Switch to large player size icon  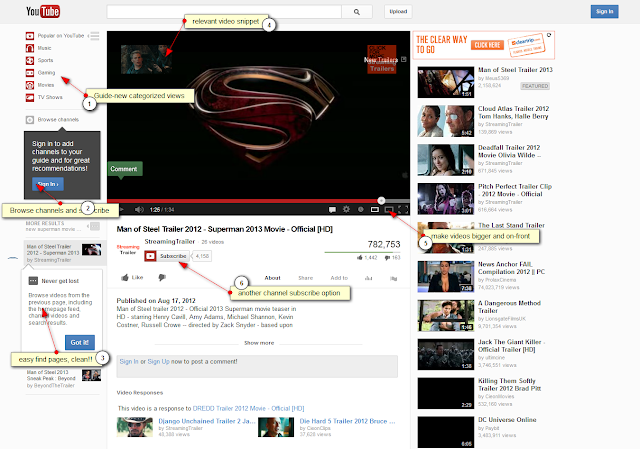389,209
